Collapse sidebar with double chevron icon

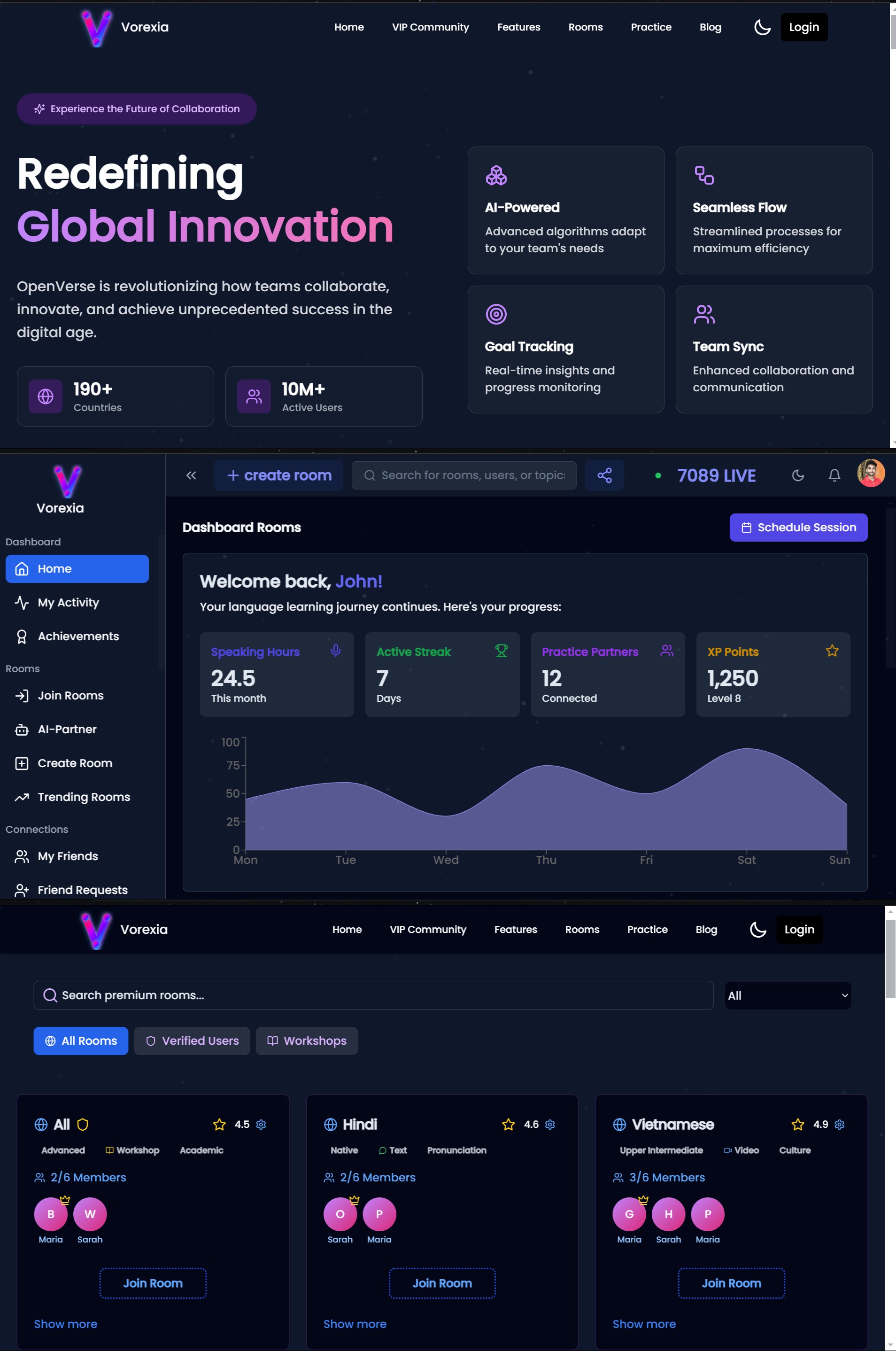tap(191, 475)
